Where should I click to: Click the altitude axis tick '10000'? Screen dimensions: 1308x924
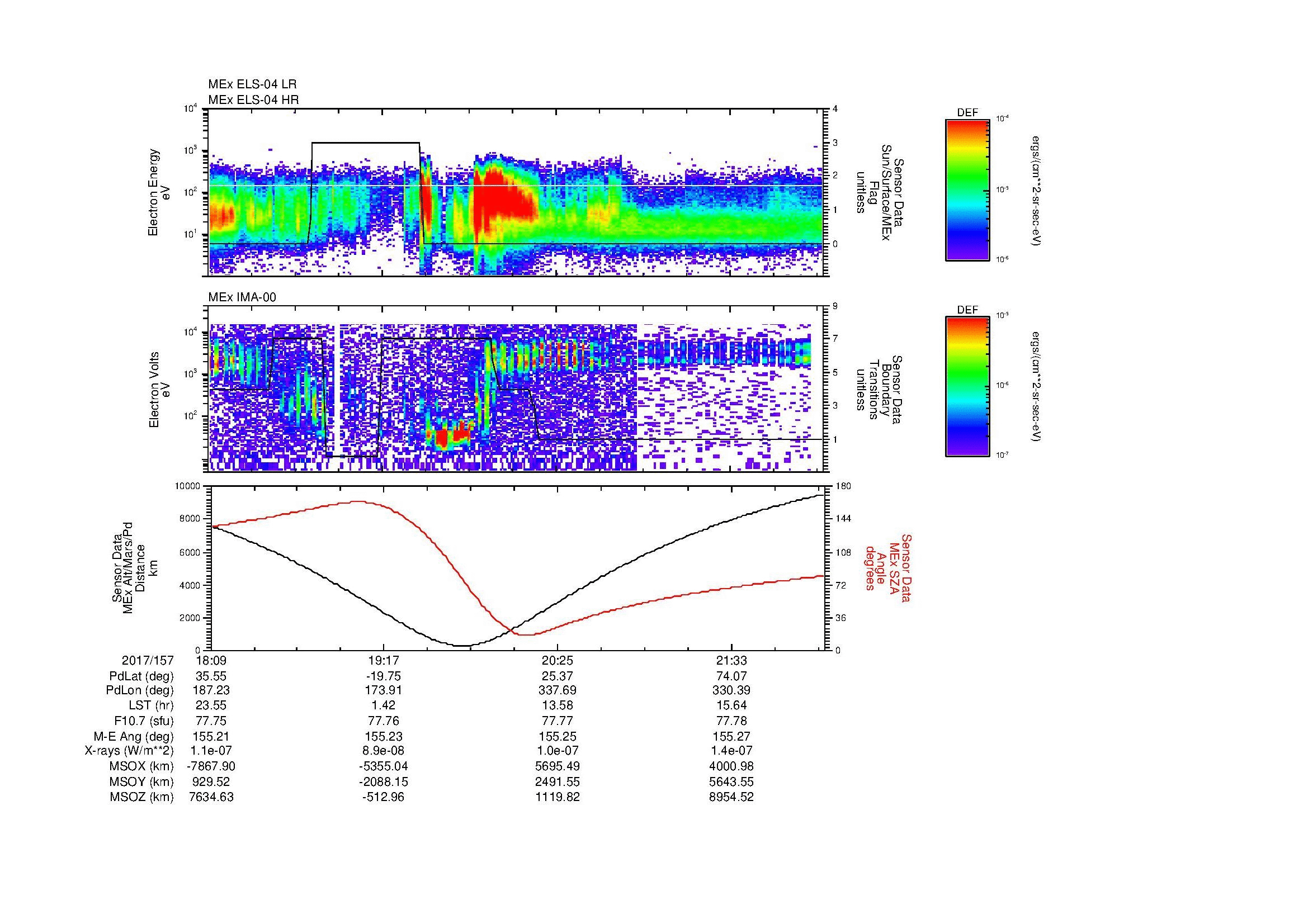click(188, 486)
